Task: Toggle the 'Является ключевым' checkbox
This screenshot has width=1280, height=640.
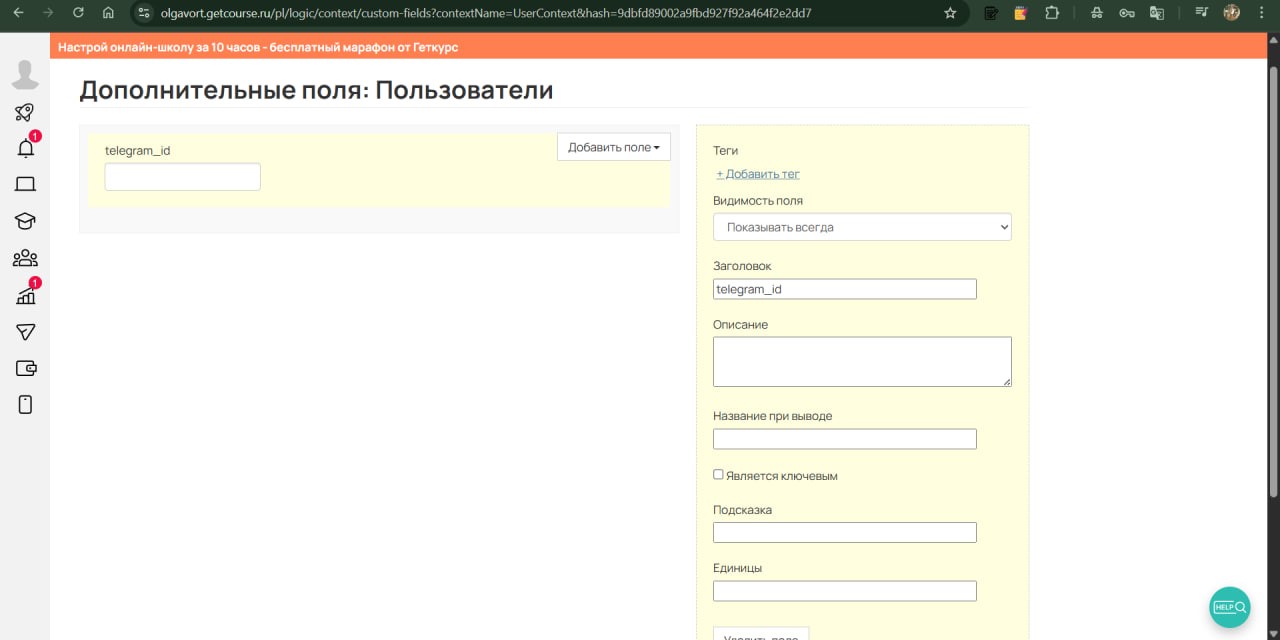Action: pos(718,475)
